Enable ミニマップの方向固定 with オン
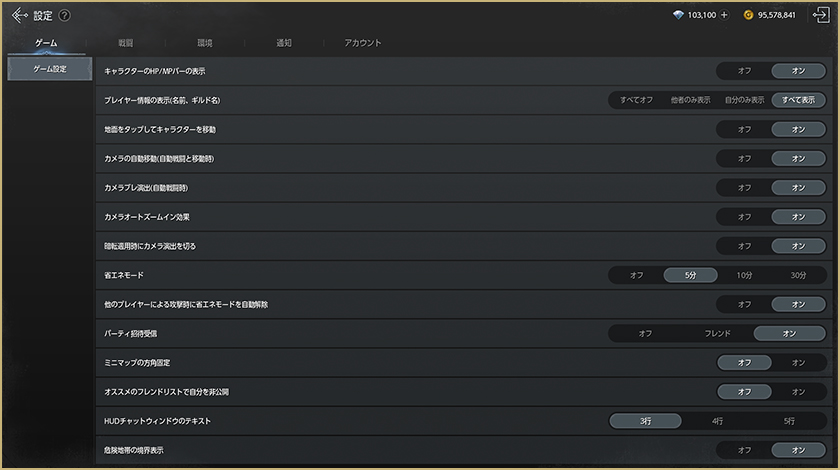The image size is (840, 470). pyautogui.click(x=798, y=362)
